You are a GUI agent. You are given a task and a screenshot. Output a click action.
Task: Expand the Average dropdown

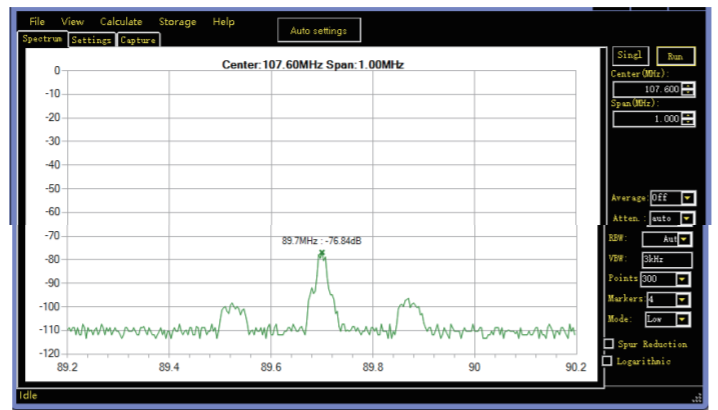[687, 198]
